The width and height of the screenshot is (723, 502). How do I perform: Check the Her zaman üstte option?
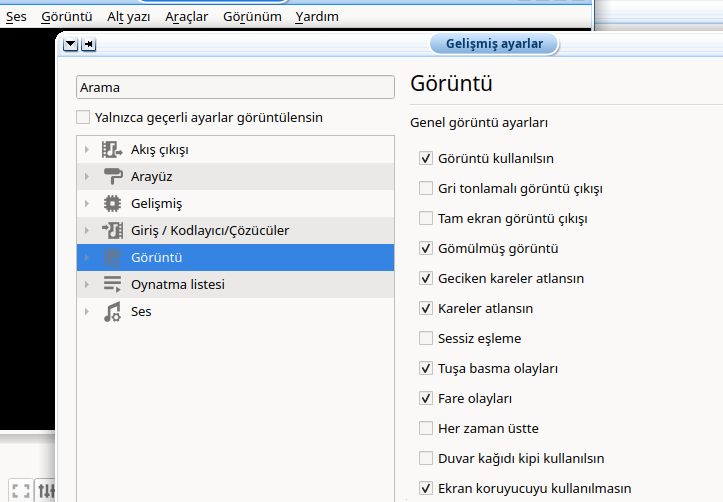[426, 428]
